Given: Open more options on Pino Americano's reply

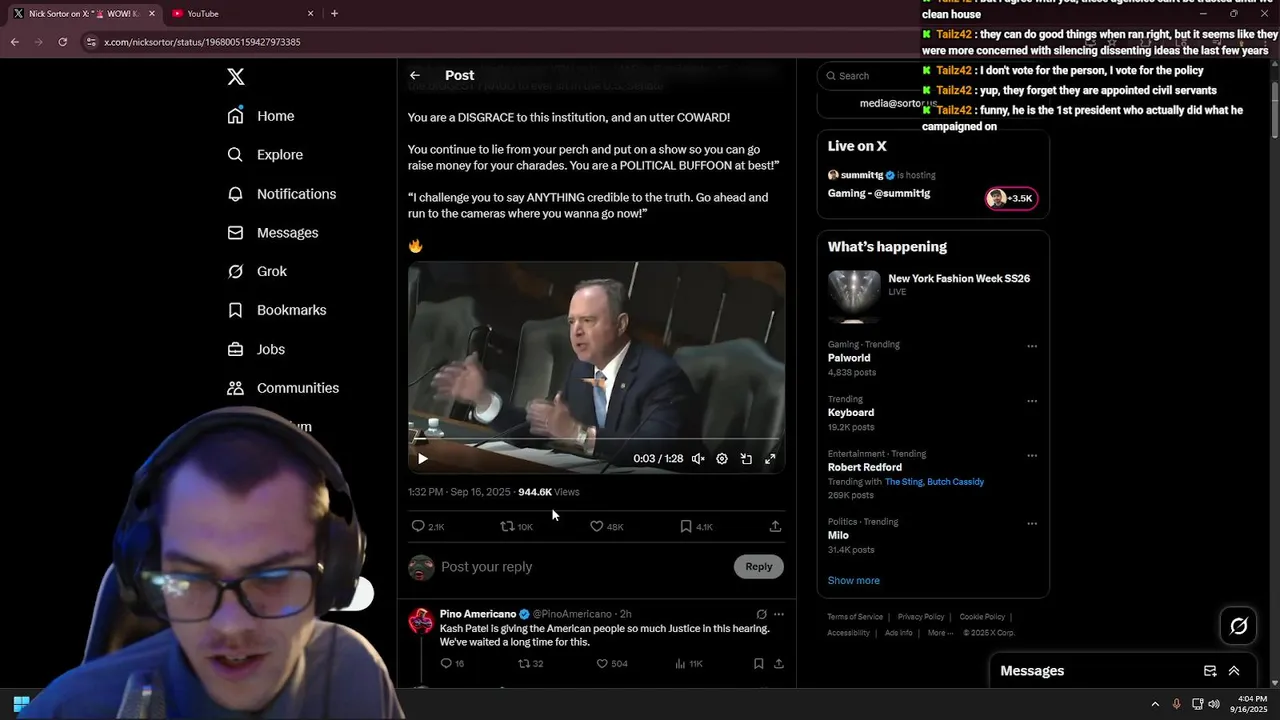Looking at the screenshot, I should point(779,614).
